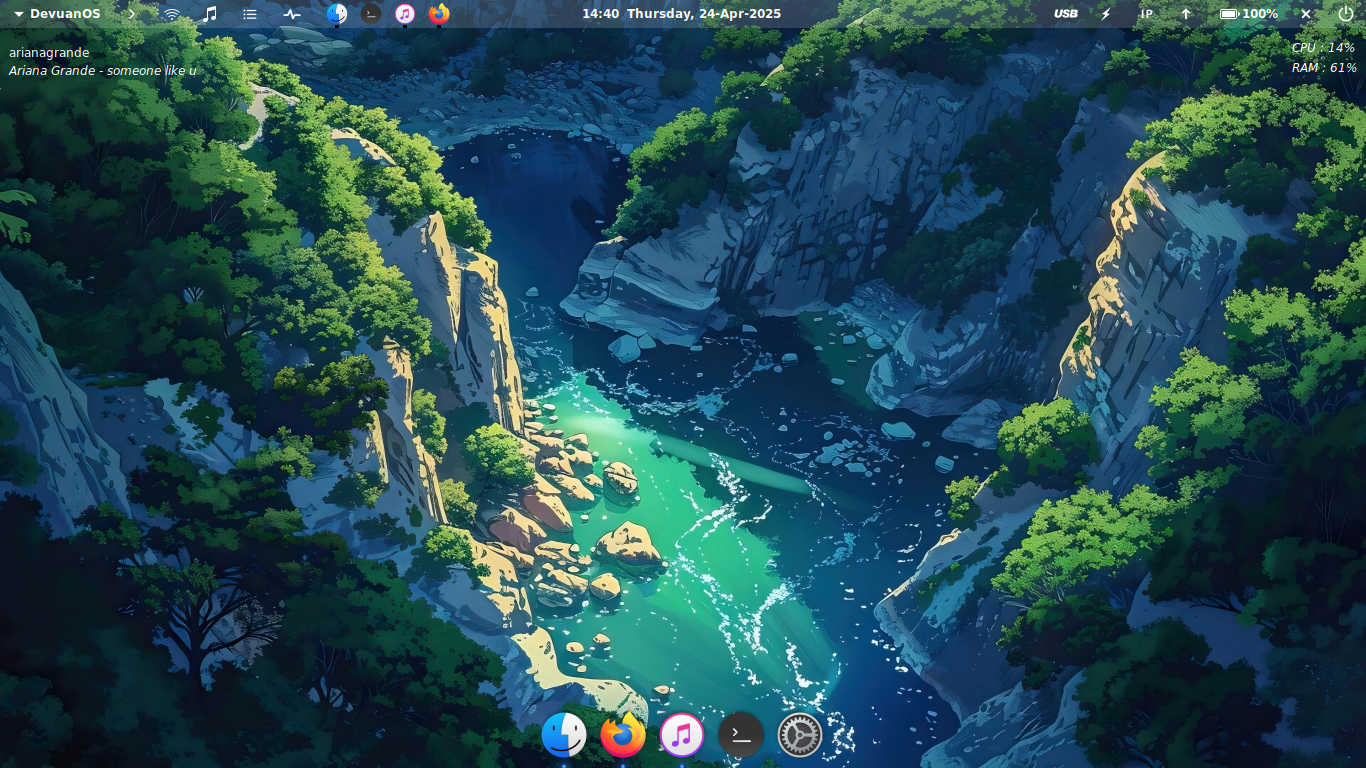Open the system activity pulse monitor icon
The height and width of the screenshot is (768, 1366).
291,14
